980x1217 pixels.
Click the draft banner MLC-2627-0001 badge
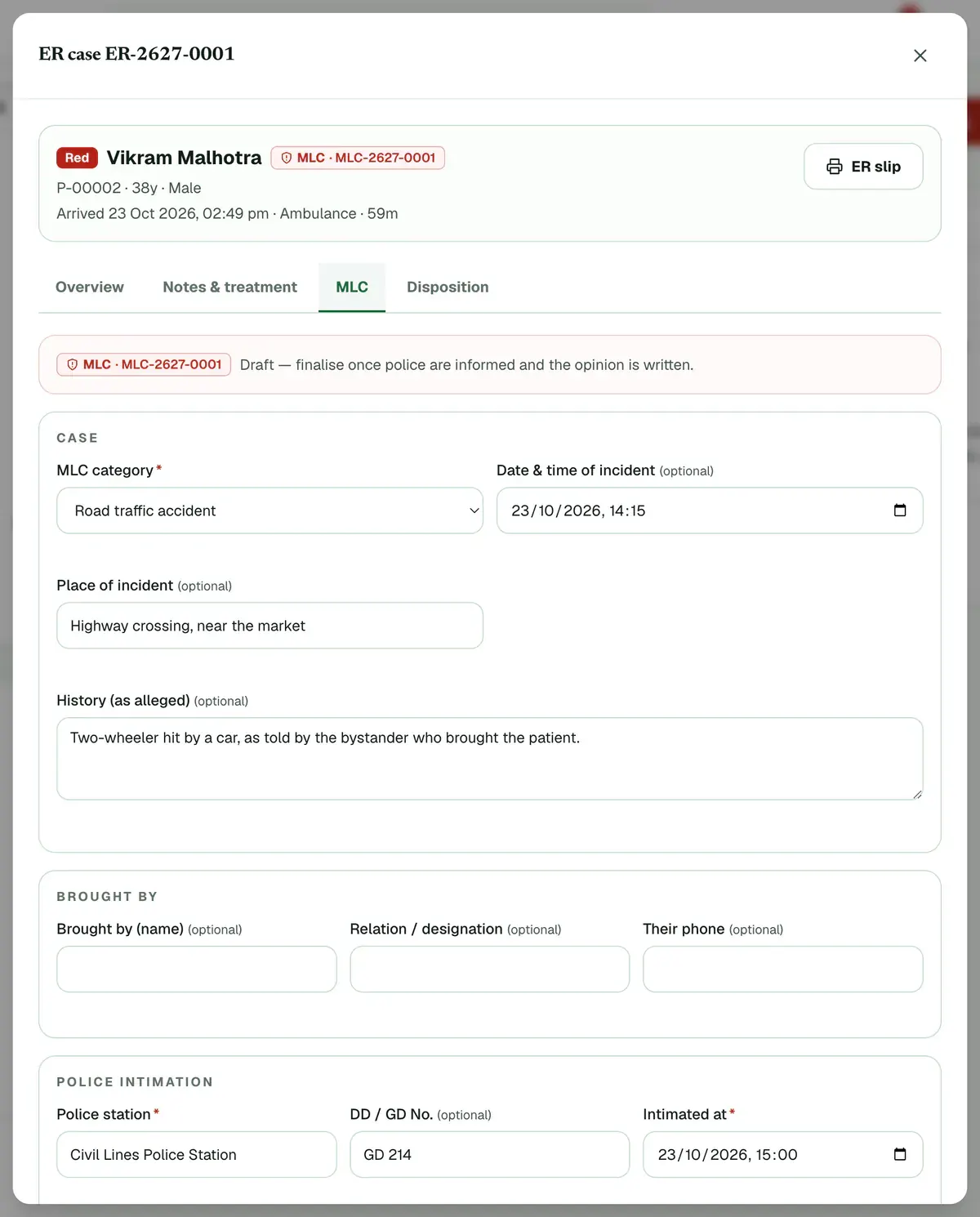point(144,364)
